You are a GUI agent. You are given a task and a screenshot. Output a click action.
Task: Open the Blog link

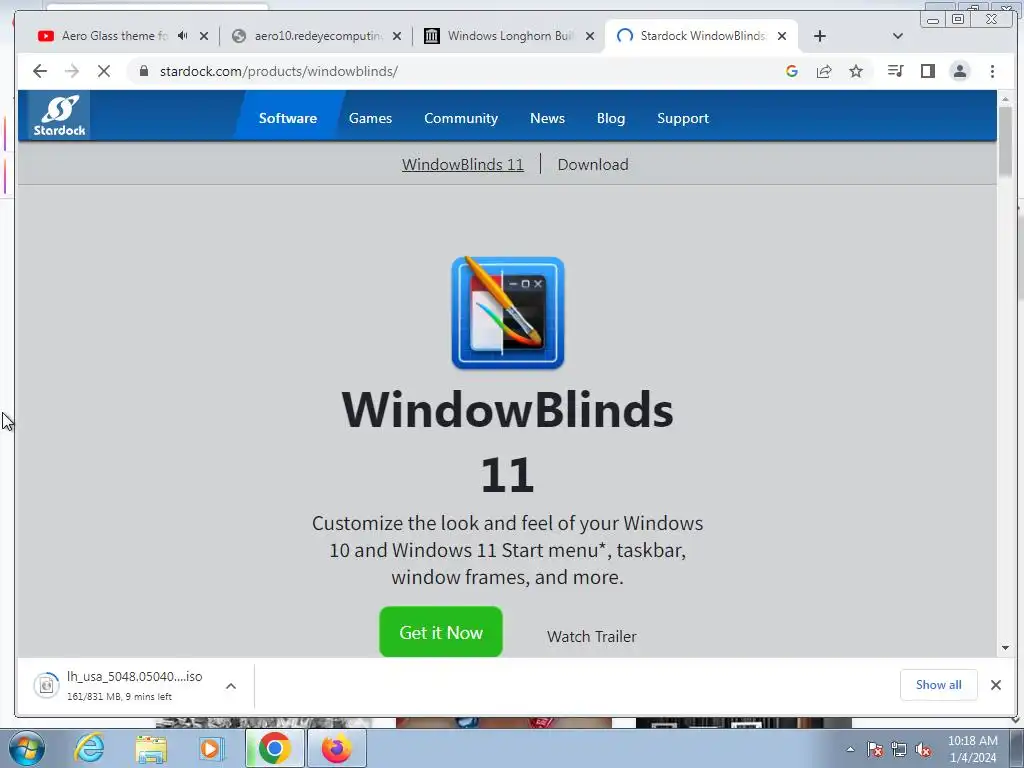click(x=611, y=118)
